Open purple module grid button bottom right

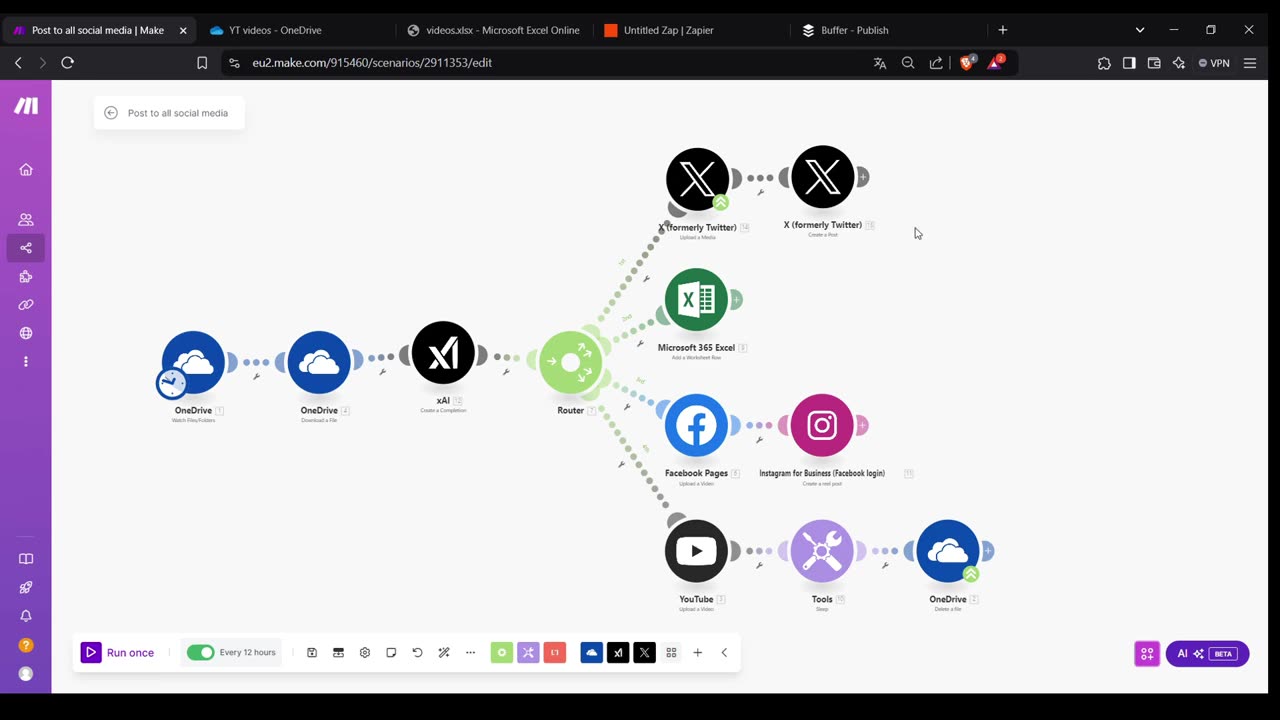pyautogui.click(x=1147, y=654)
